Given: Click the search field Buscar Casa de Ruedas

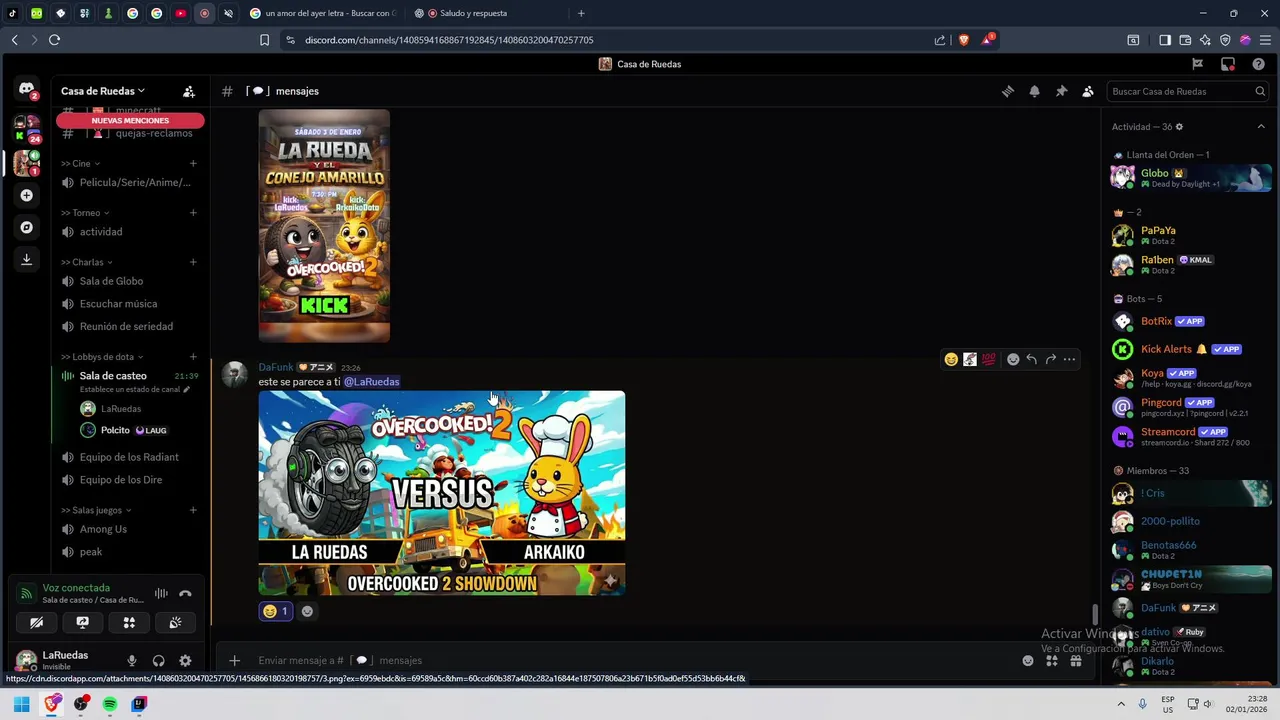Looking at the screenshot, I should coord(1188,91).
